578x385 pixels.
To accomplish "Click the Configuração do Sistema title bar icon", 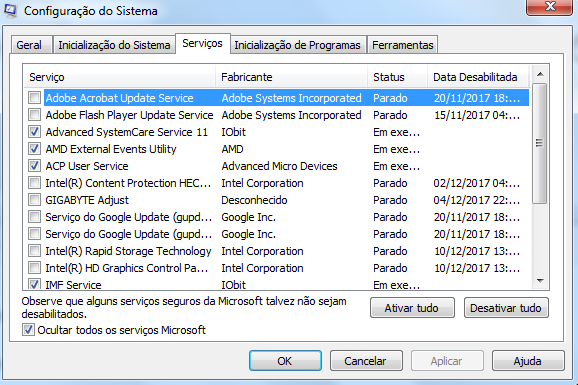I will [10, 10].
